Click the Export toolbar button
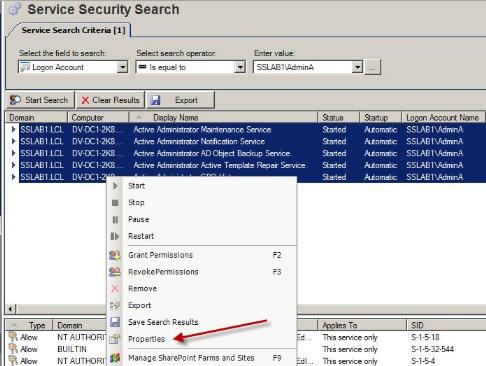The width and height of the screenshot is (486, 366). (x=180, y=100)
